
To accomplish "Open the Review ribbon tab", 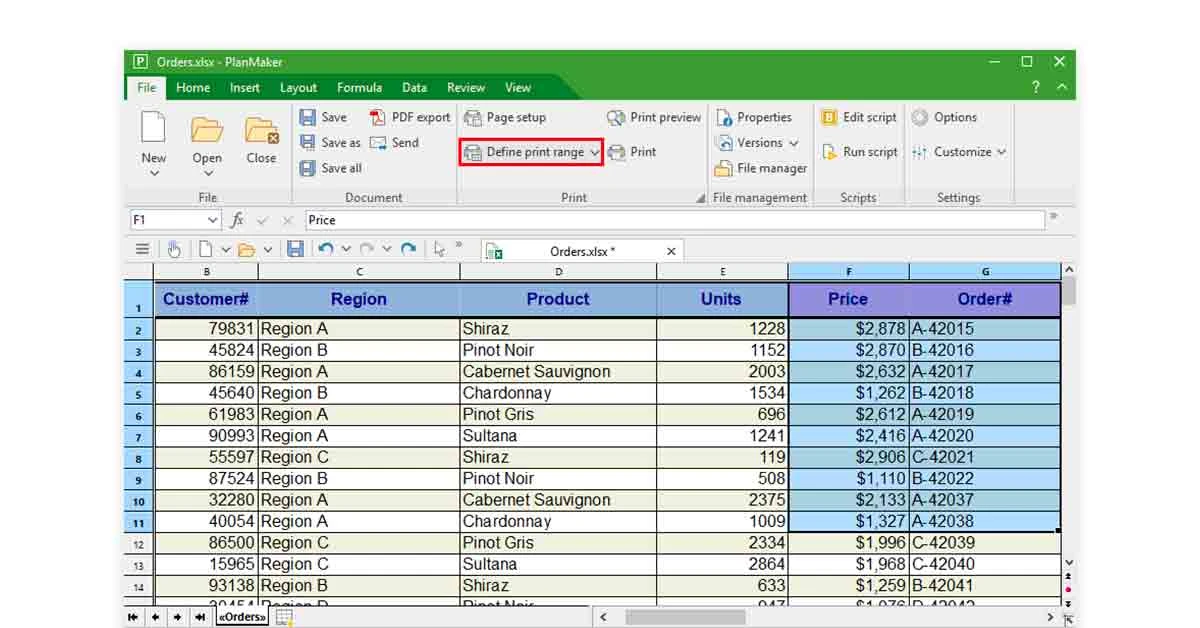I will pyautogui.click(x=465, y=87).
